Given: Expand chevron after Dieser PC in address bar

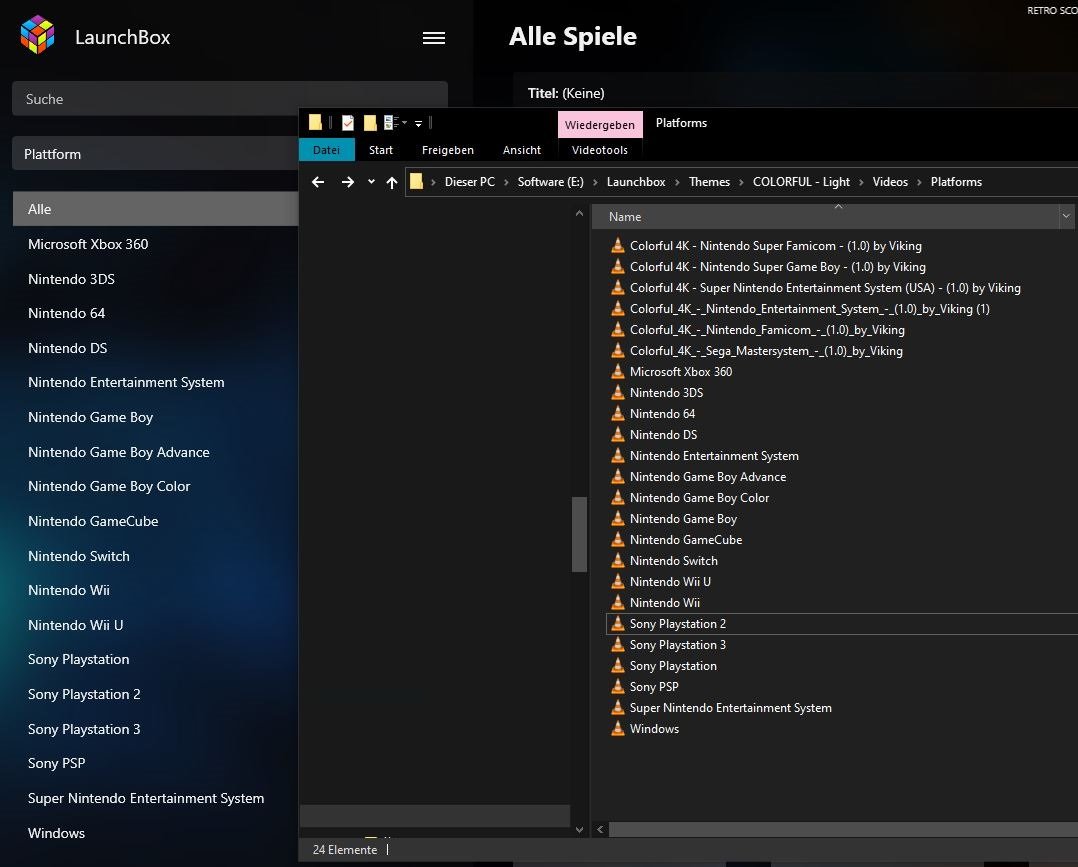Looking at the screenshot, I should [x=506, y=182].
